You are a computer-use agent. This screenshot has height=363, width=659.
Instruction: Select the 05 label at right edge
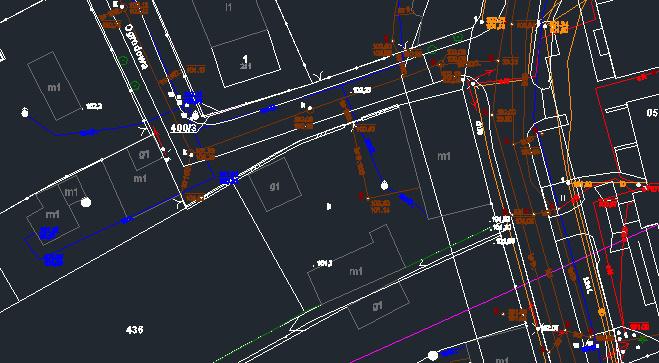[x=653, y=113]
